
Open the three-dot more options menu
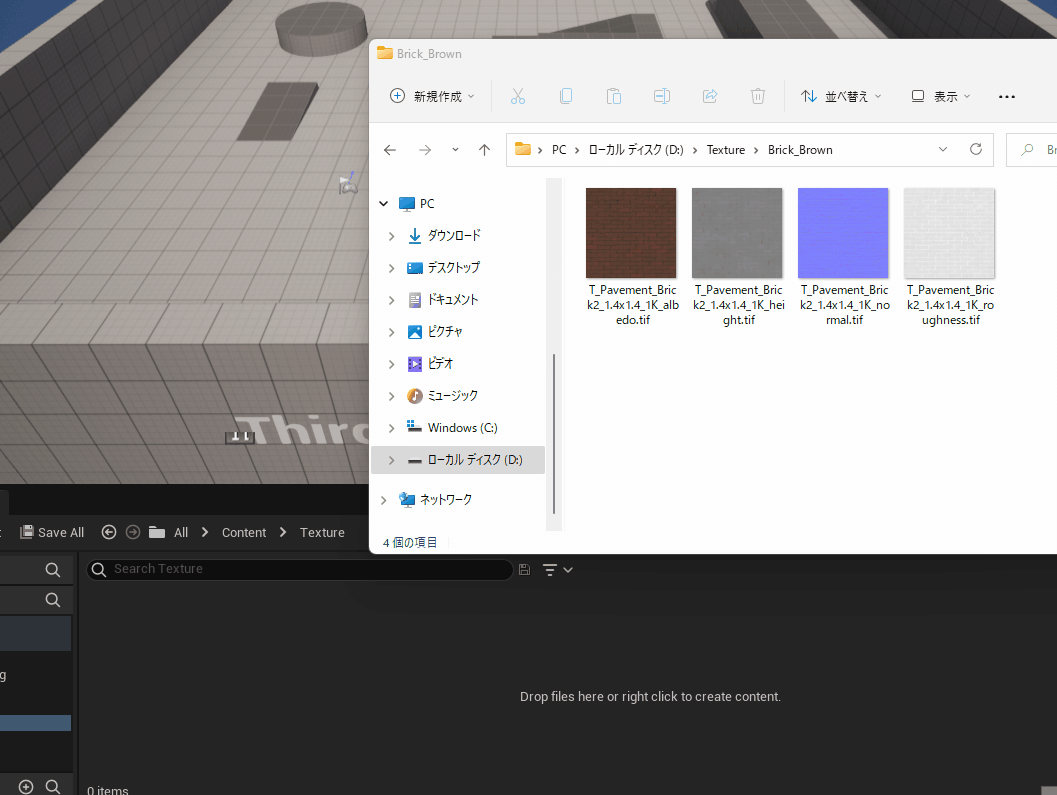click(x=1006, y=96)
